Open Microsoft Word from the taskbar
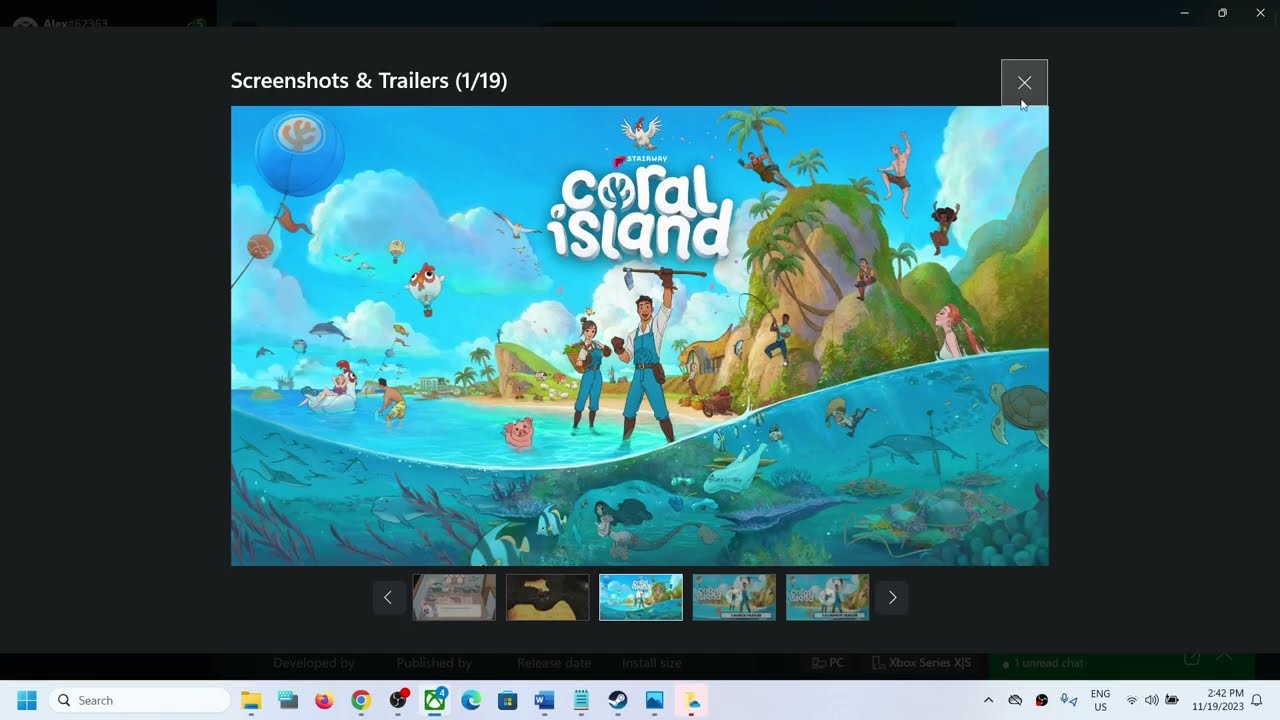Viewport: 1280px width, 720px height. coord(544,700)
